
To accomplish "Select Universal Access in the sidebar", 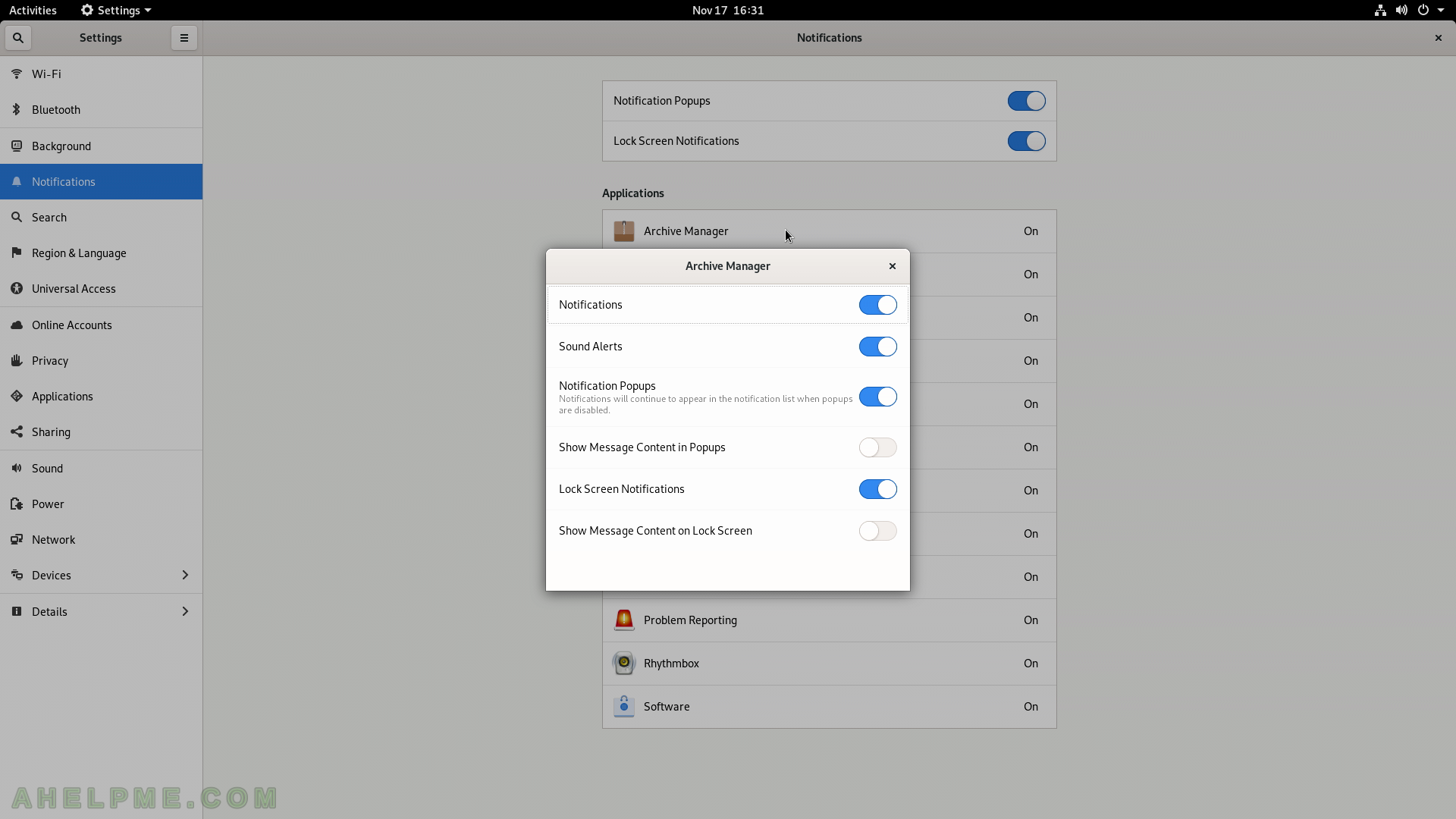I will point(102,288).
